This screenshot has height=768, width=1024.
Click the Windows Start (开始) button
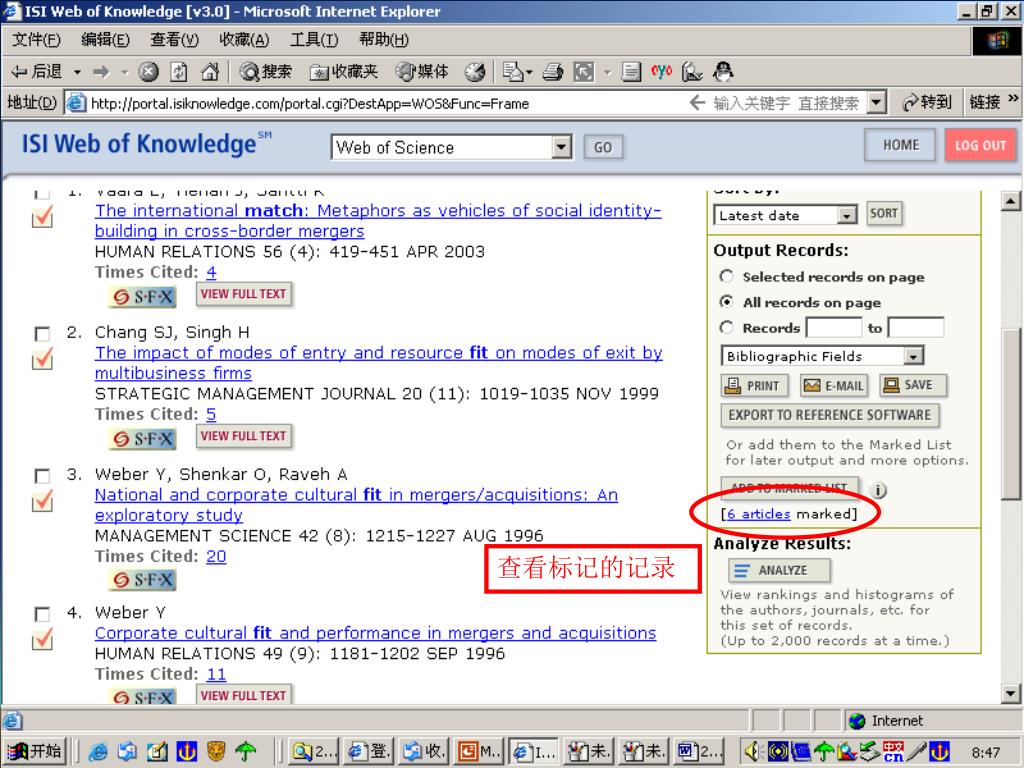pos(36,752)
